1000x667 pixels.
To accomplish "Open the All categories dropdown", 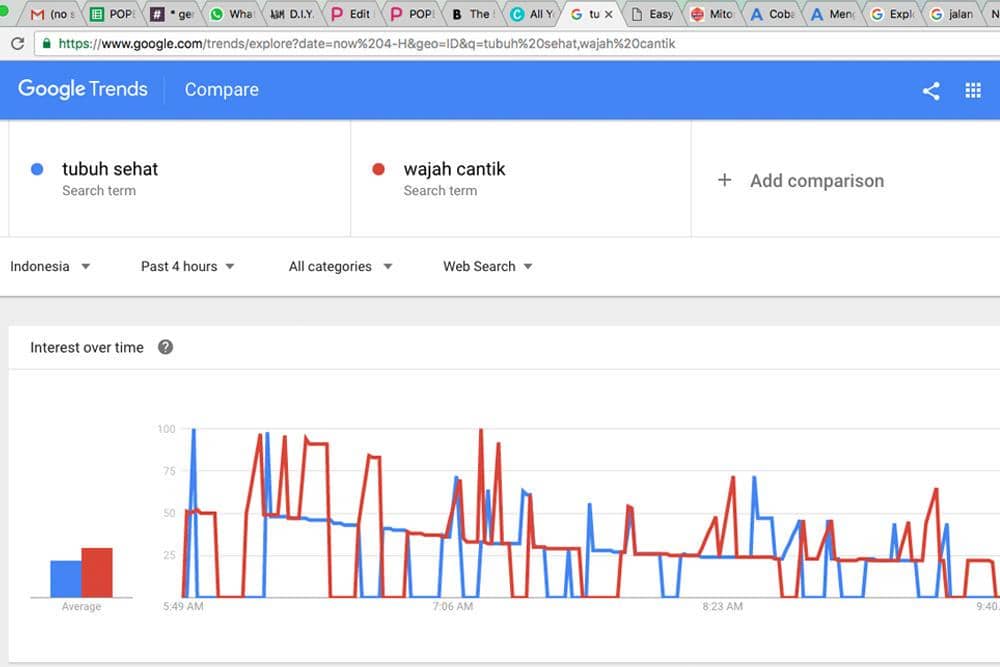I will [340, 266].
